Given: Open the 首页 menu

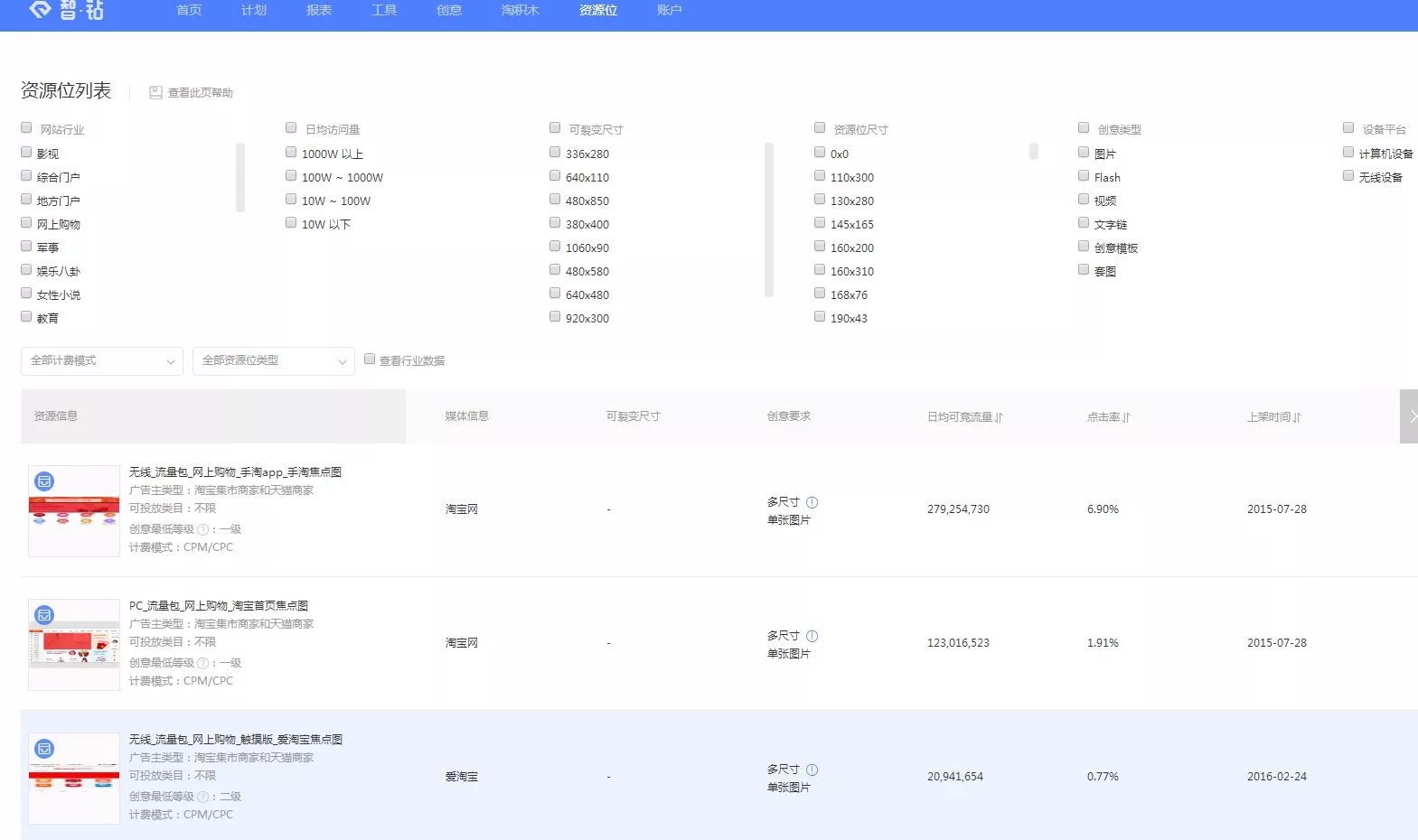Looking at the screenshot, I should click(189, 10).
